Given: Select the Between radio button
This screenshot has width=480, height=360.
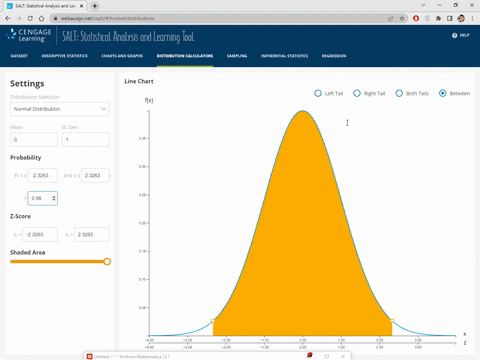Looking at the screenshot, I should pos(443,93).
